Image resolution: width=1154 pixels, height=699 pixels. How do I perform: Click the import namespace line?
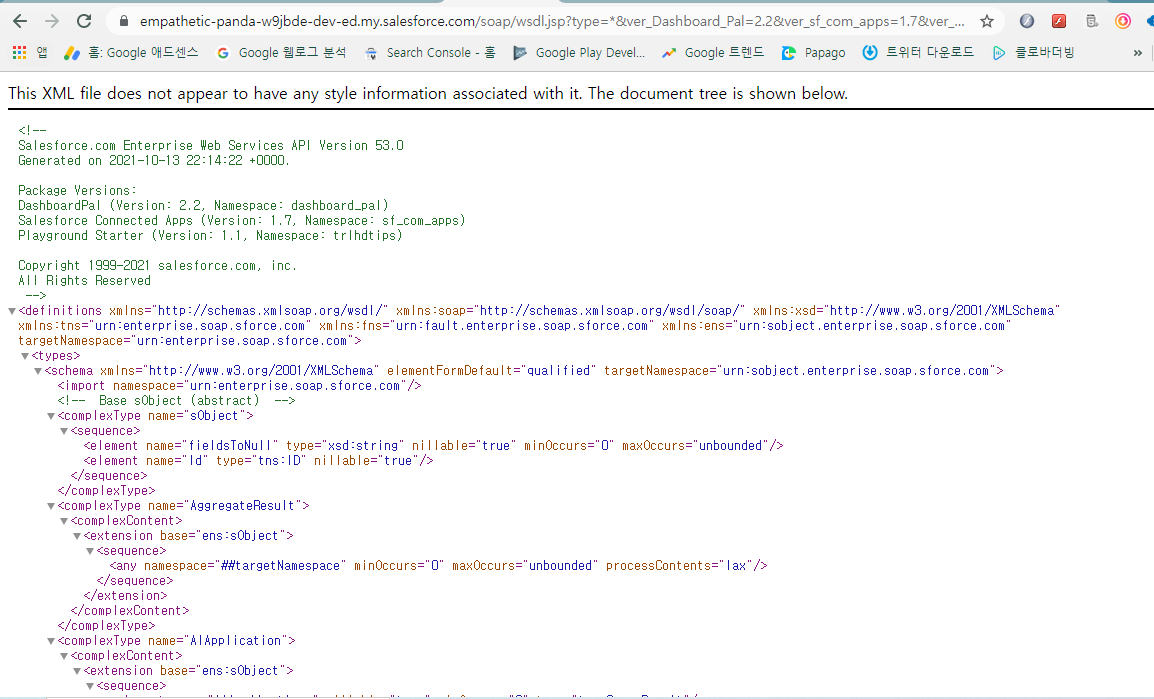pyautogui.click(x=239, y=386)
